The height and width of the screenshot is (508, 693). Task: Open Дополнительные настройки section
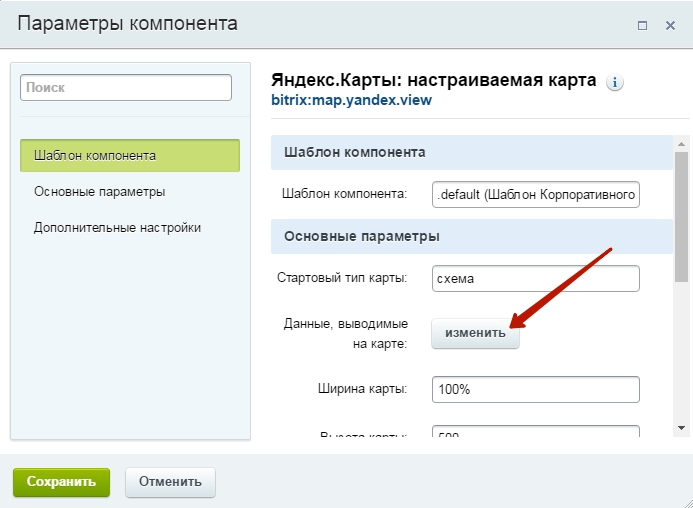click(x=117, y=228)
